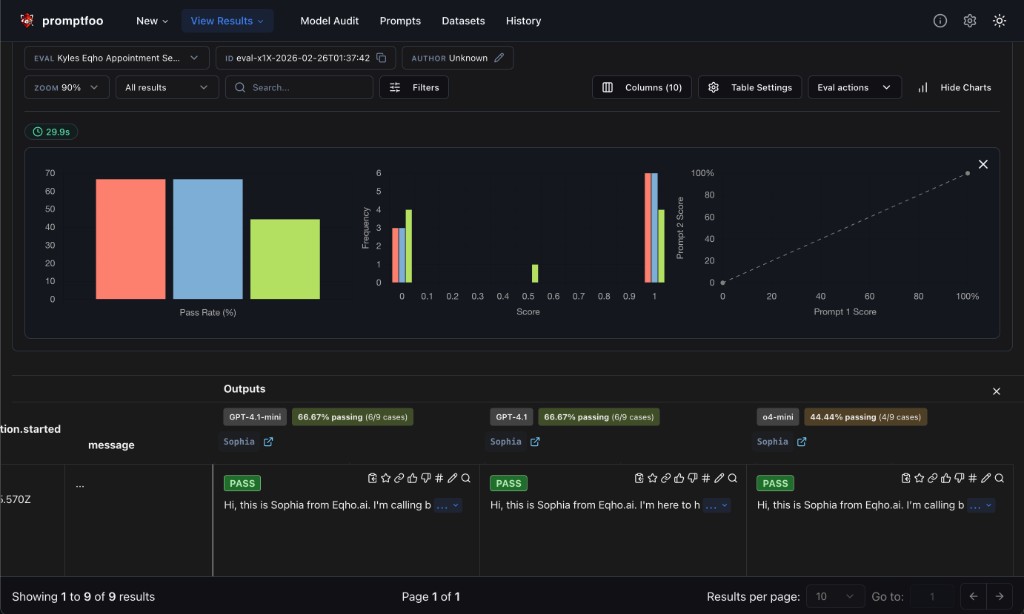
Task: Open the settings gear in top bar
Action: 969,21
